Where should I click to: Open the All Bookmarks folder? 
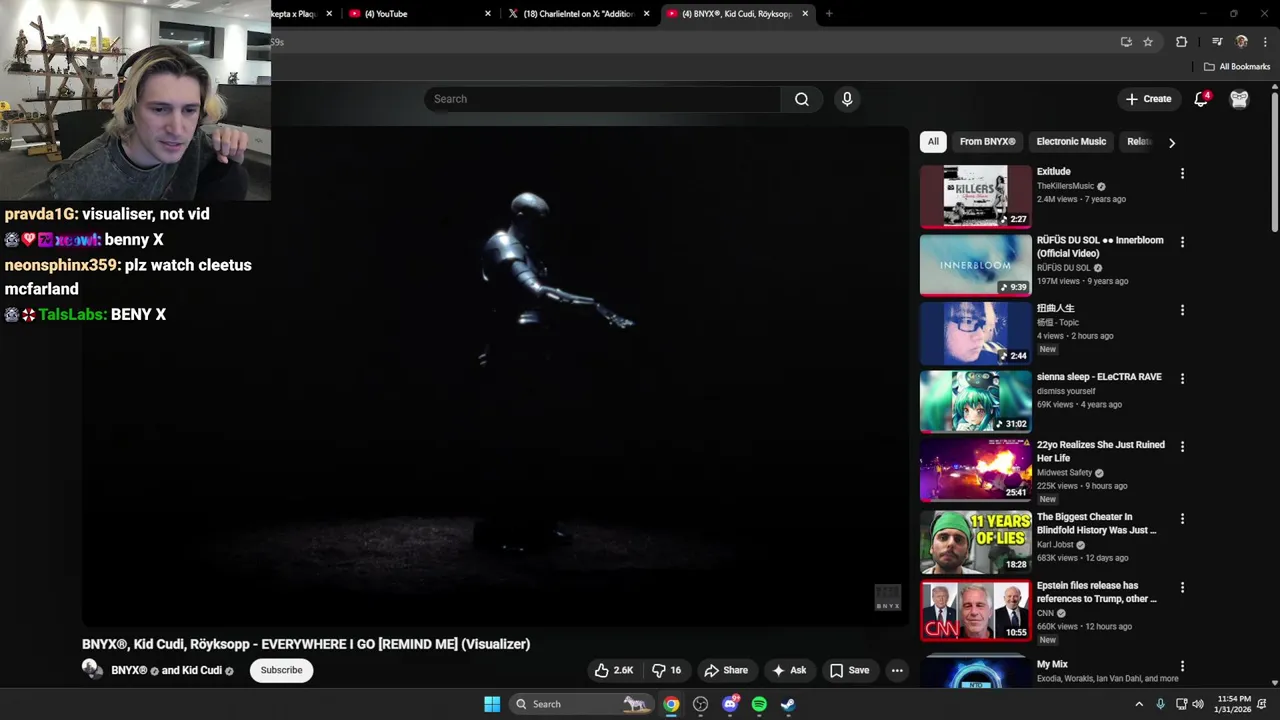[x=1237, y=67]
